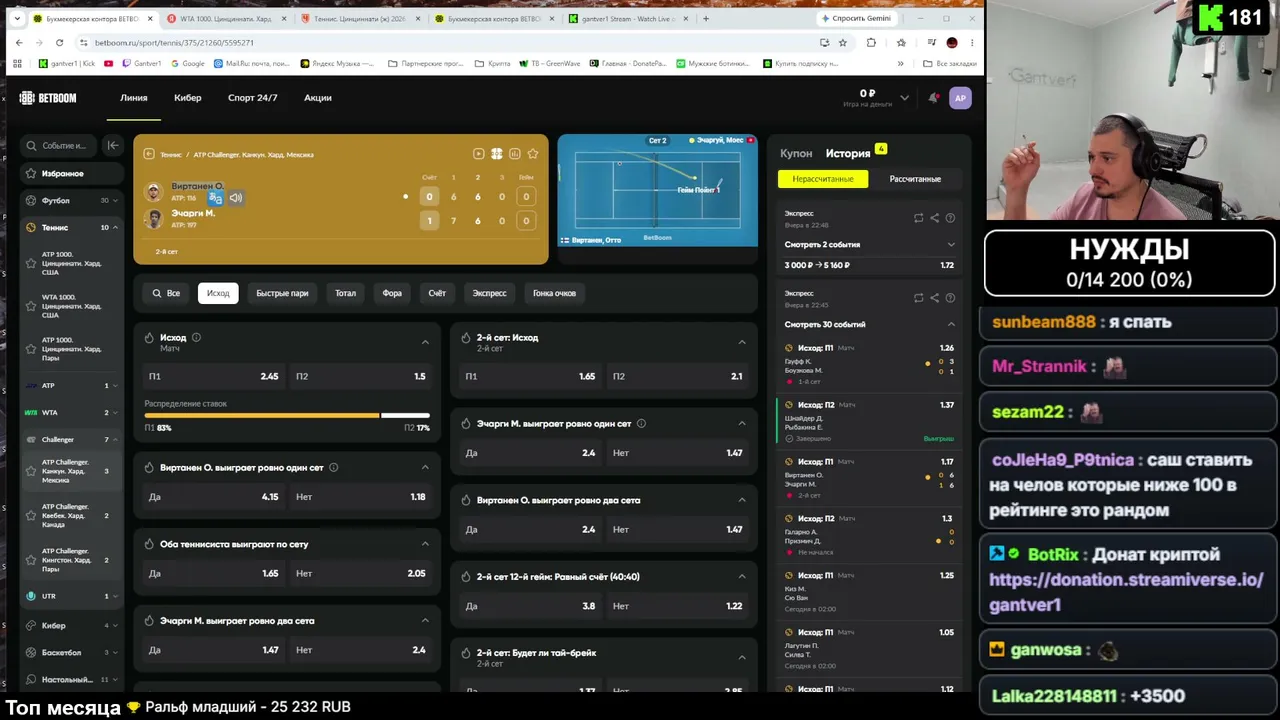
Task: Open the live tennis court tracker widget
Action: click(x=657, y=190)
